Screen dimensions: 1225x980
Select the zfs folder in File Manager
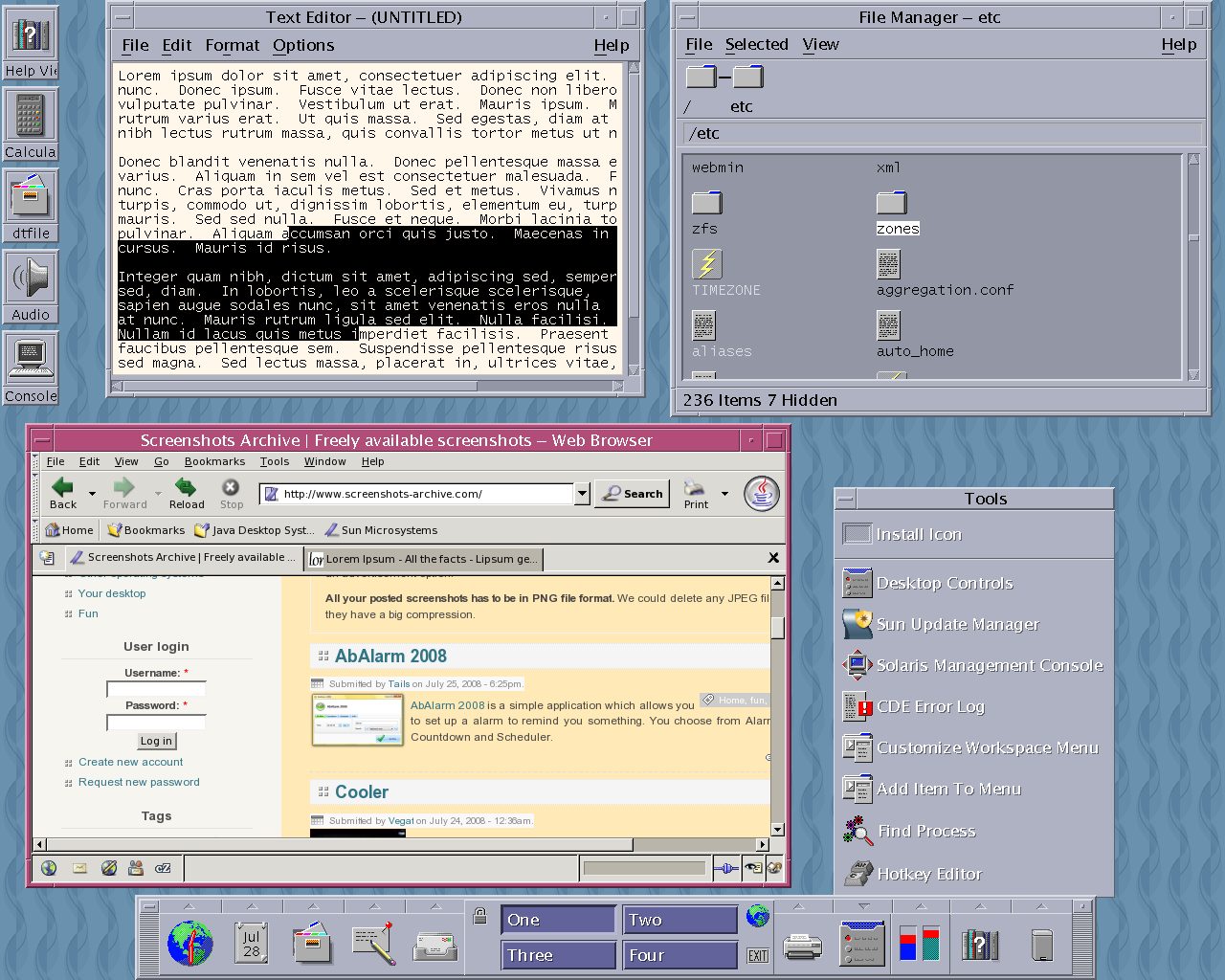706,203
